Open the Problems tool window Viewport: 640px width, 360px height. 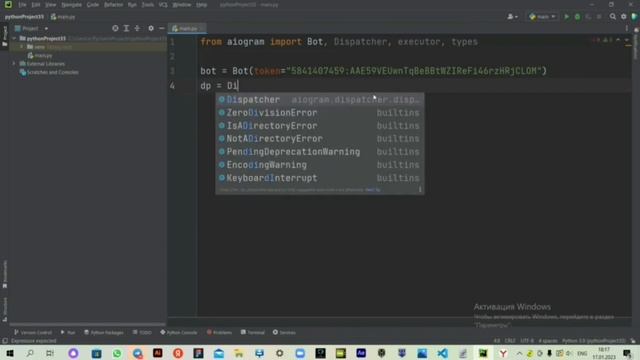point(219,332)
